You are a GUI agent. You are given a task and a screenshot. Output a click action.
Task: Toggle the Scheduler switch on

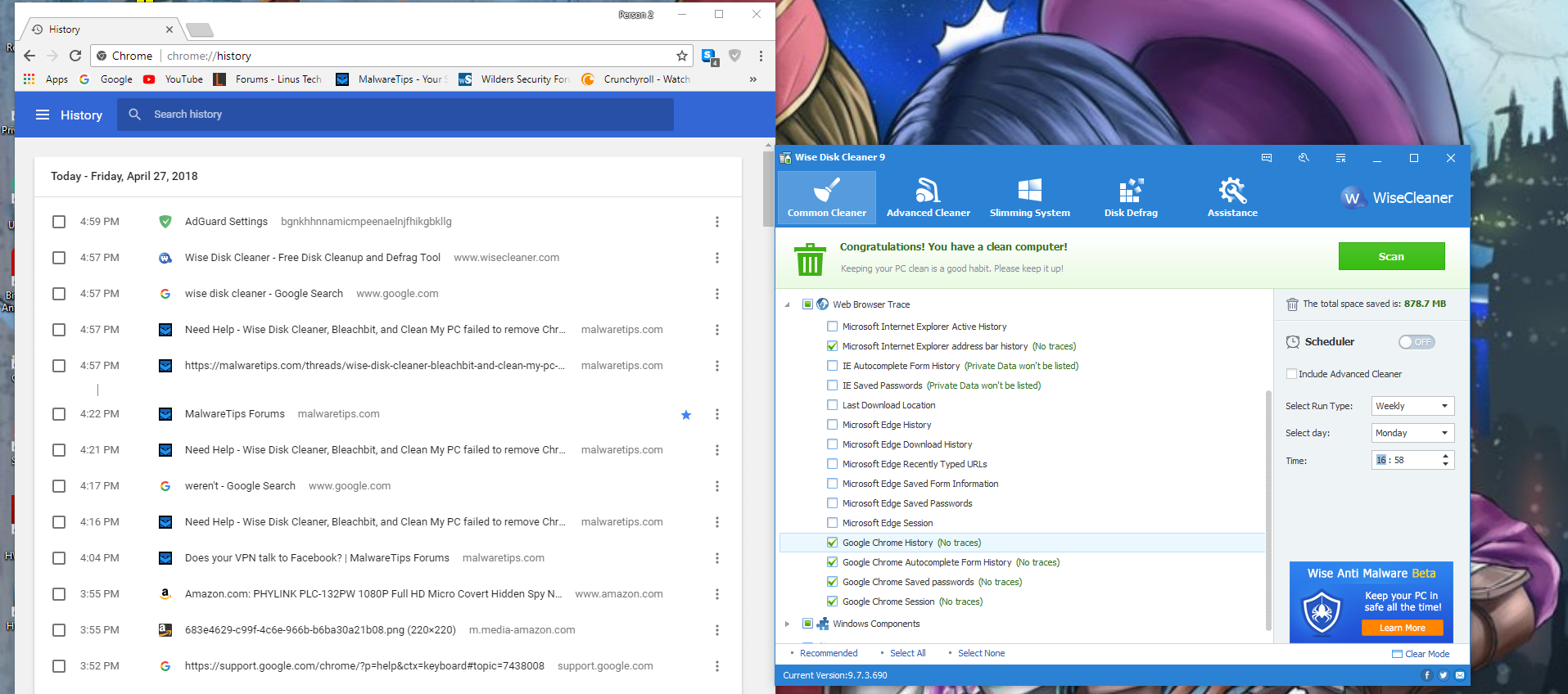point(1416,342)
